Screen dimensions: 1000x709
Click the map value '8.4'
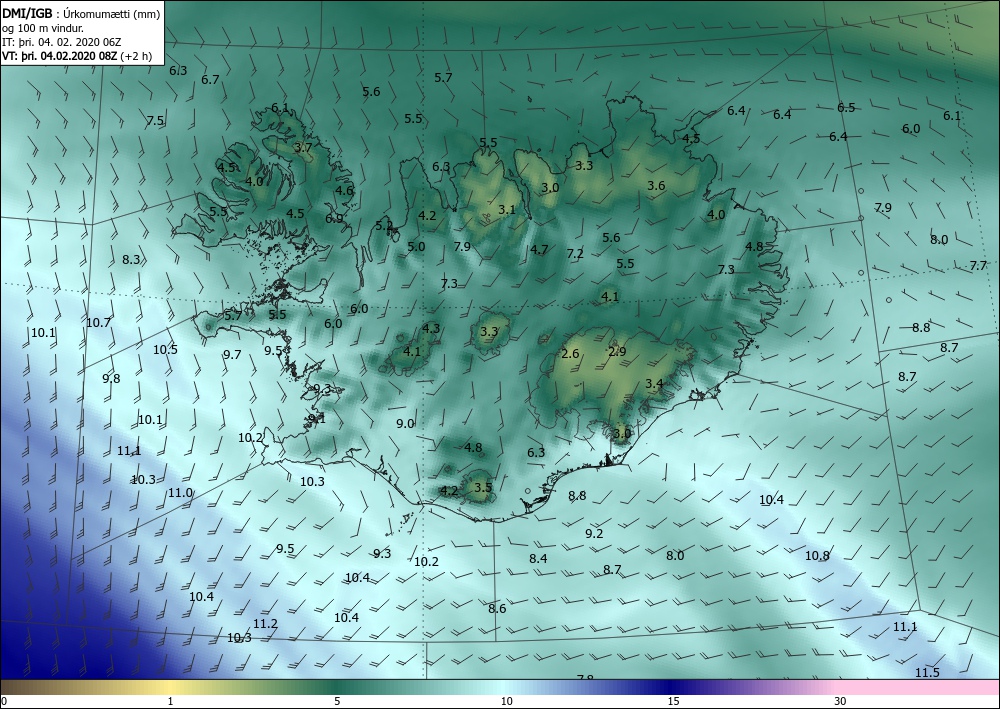point(538,558)
